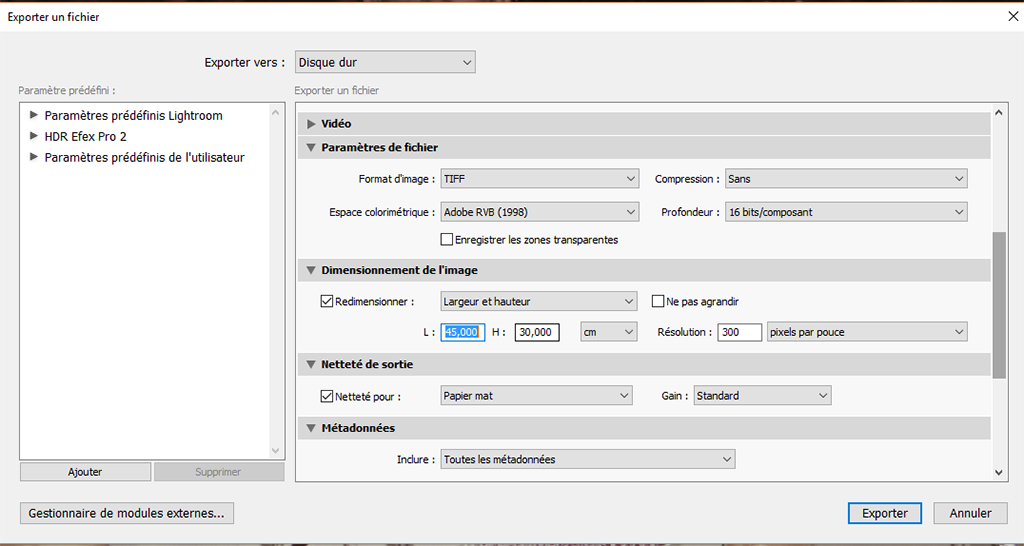The image size is (1024, 546).
Task: Click the Exporter button
Action: pyautogui.click(x=884, y=513)
